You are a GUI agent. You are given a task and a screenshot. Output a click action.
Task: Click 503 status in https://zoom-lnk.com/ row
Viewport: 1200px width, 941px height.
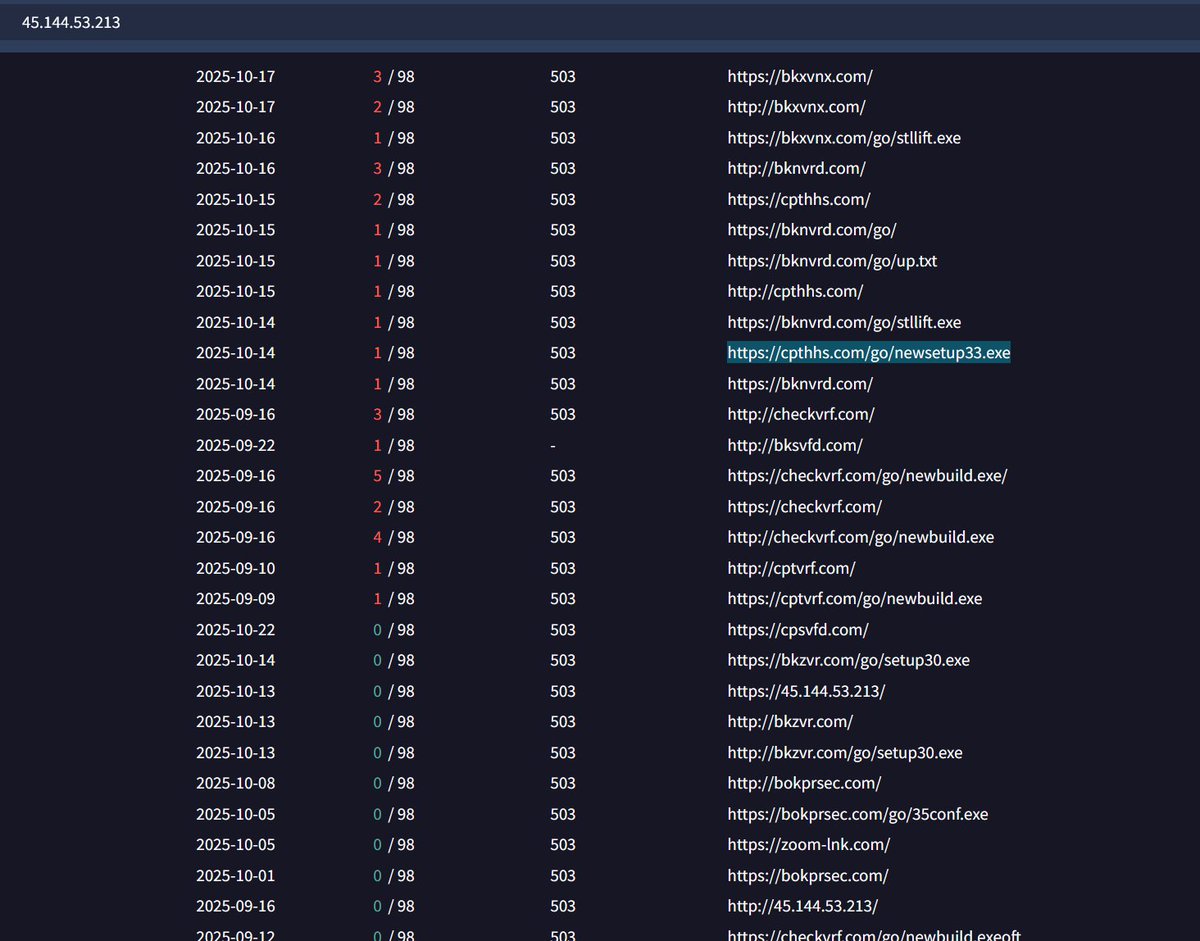click(x=563, y=845)
